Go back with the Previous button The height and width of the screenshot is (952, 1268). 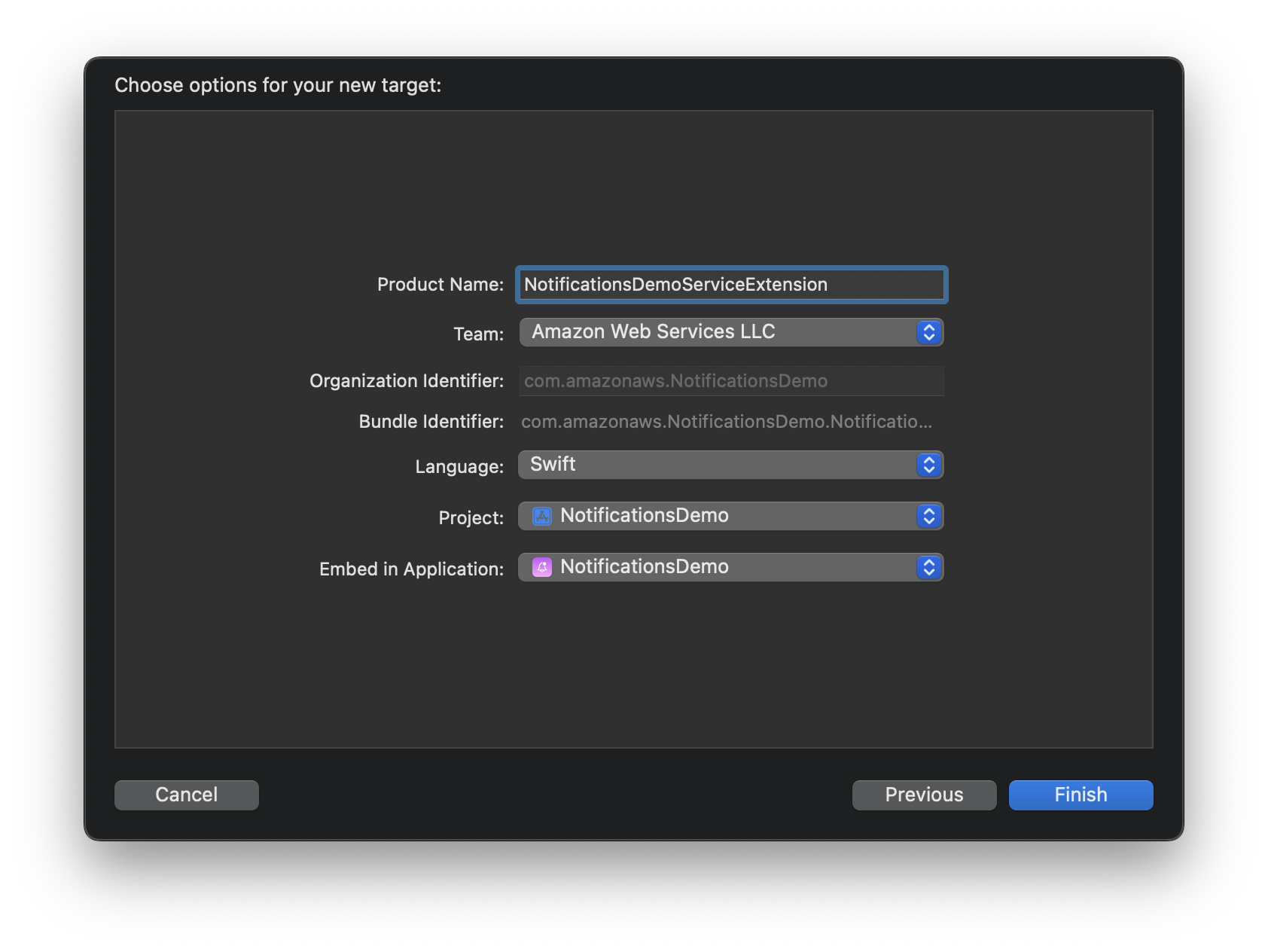pyautogui.click(x=925, y=795)
